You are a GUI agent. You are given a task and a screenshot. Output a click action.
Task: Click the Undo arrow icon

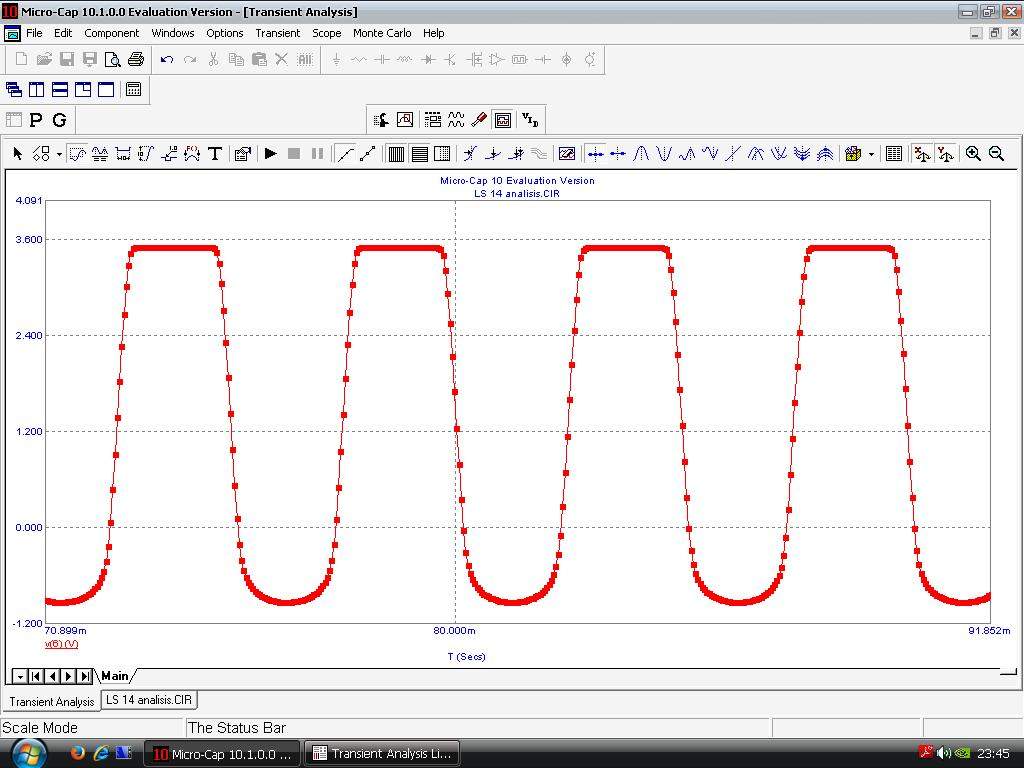point(167,60)
